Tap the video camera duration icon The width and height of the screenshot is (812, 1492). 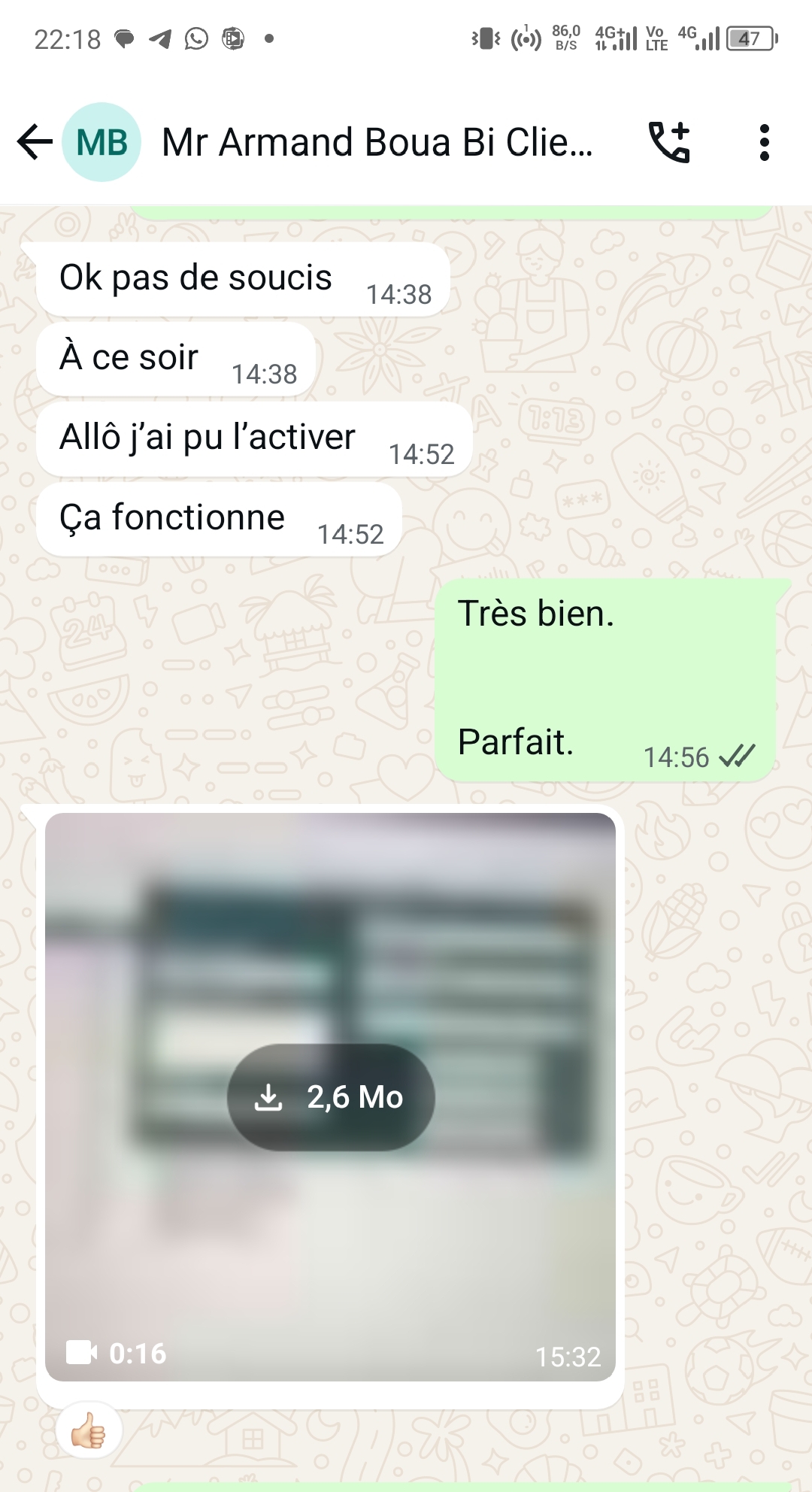81,1352
